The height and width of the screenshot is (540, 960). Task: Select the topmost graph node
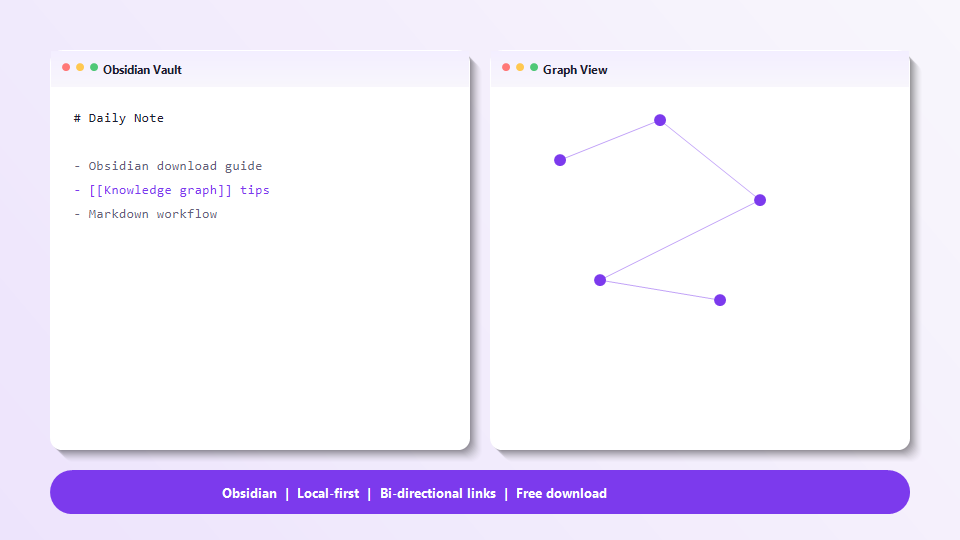pos(660,120)
